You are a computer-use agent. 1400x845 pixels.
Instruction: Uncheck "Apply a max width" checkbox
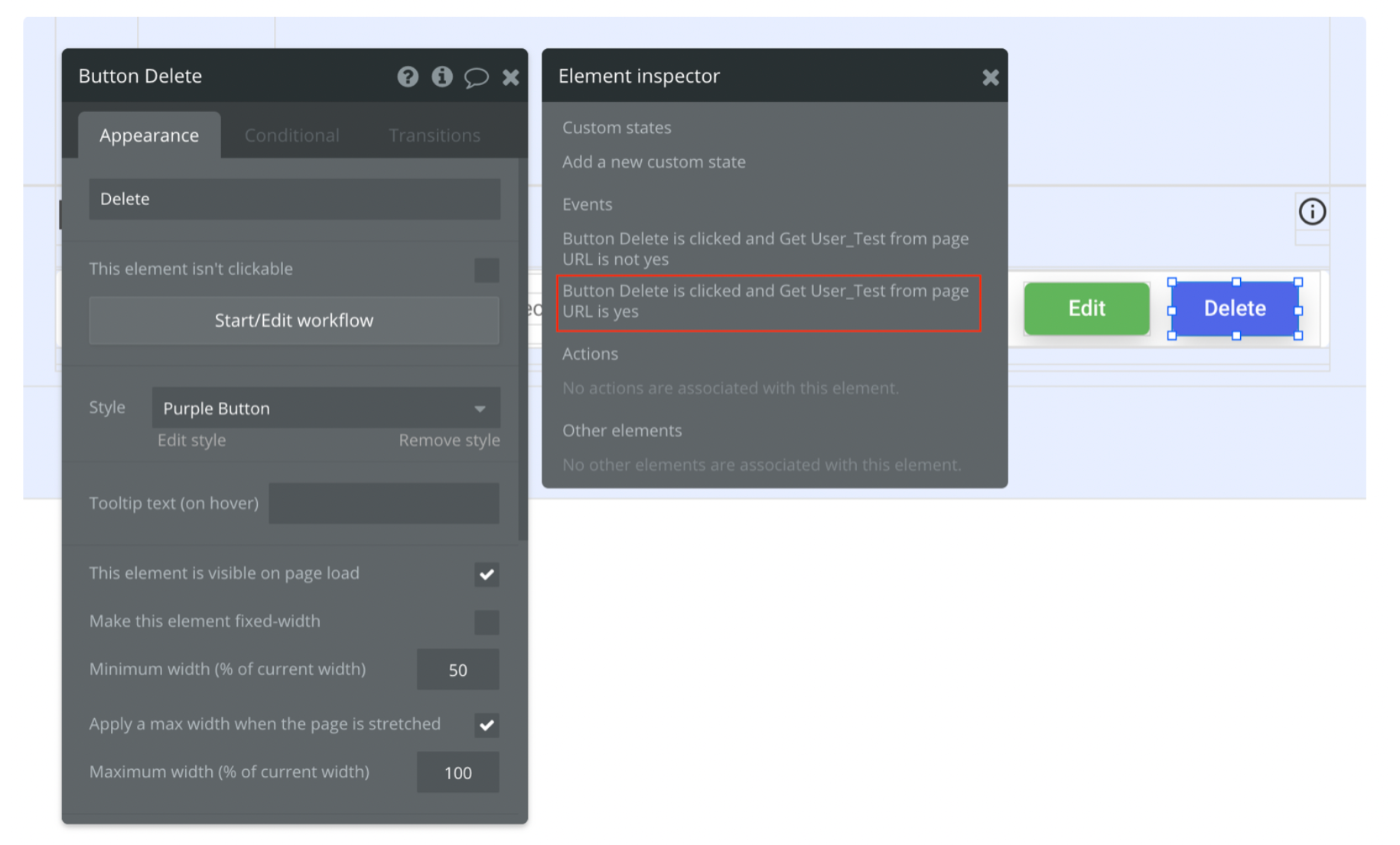487,725
